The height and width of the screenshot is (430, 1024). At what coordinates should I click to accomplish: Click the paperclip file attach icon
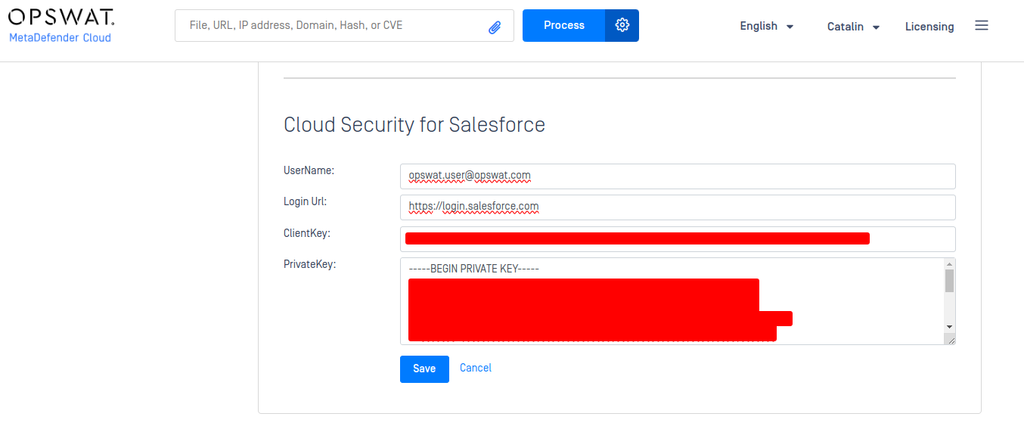[494, 26]
